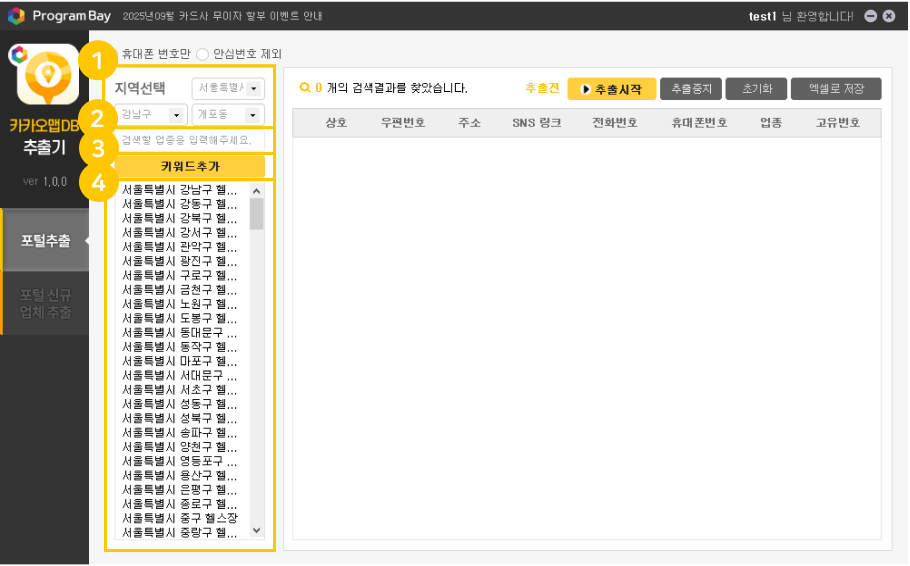Save results with 엑셀로 저장 button
Viewport: 910px width, 566px height.
point(835,89)
